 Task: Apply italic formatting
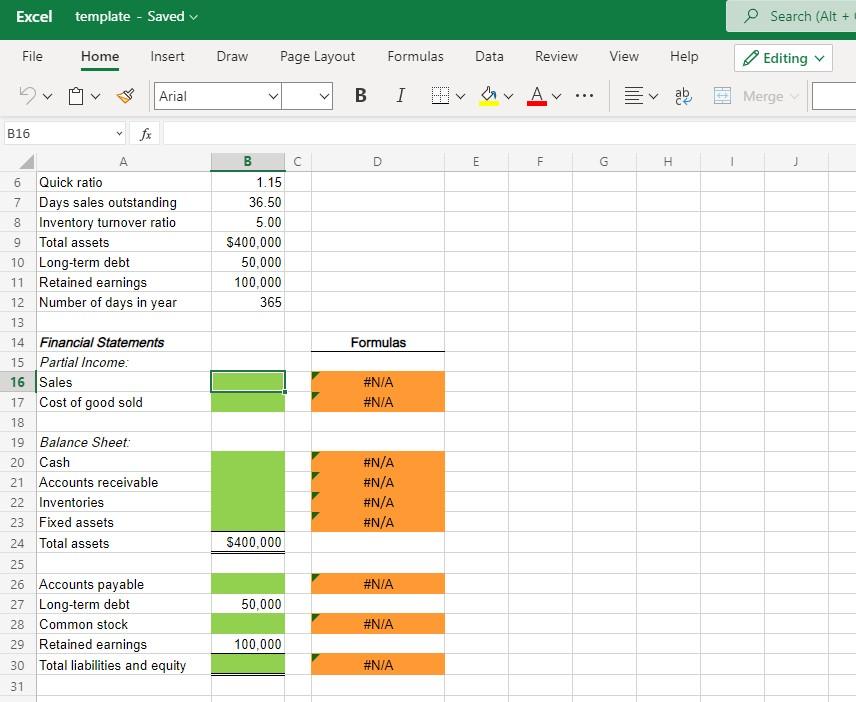click(400, 95)
